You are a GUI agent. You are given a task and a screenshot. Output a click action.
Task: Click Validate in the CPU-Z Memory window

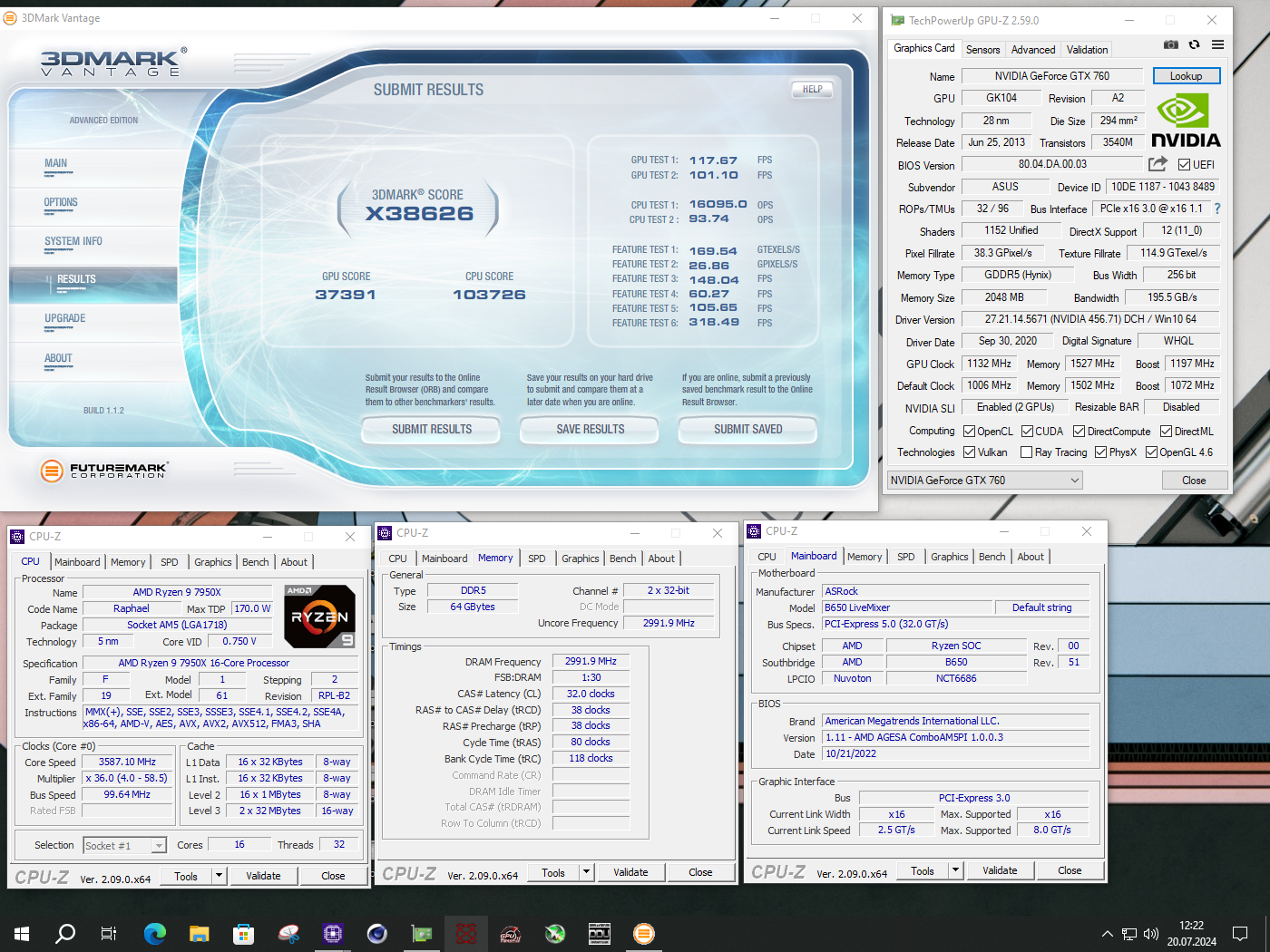click(630, 872)
